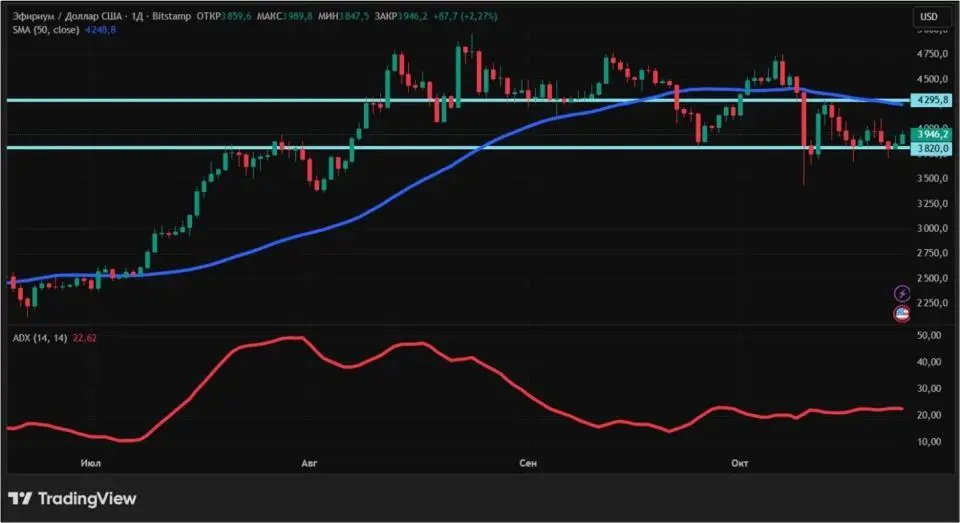Viewport: 960px width, 523px height.
Task: Open the USD currency selector
Action: 929,17
